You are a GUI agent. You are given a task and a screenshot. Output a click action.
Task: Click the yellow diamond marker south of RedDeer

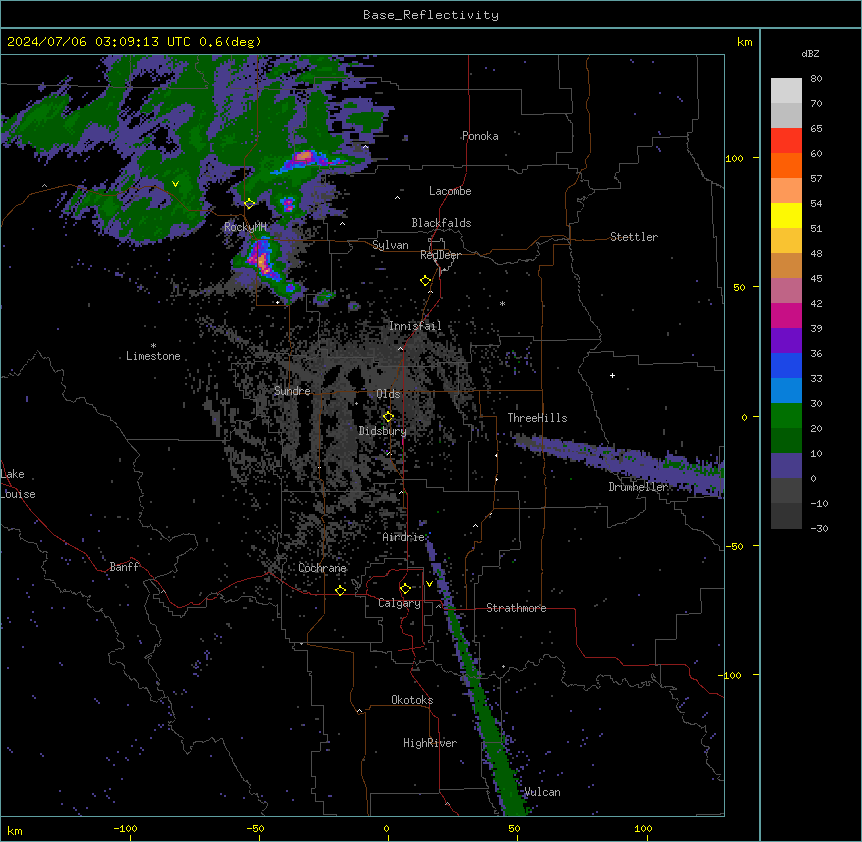coord(425,281)
